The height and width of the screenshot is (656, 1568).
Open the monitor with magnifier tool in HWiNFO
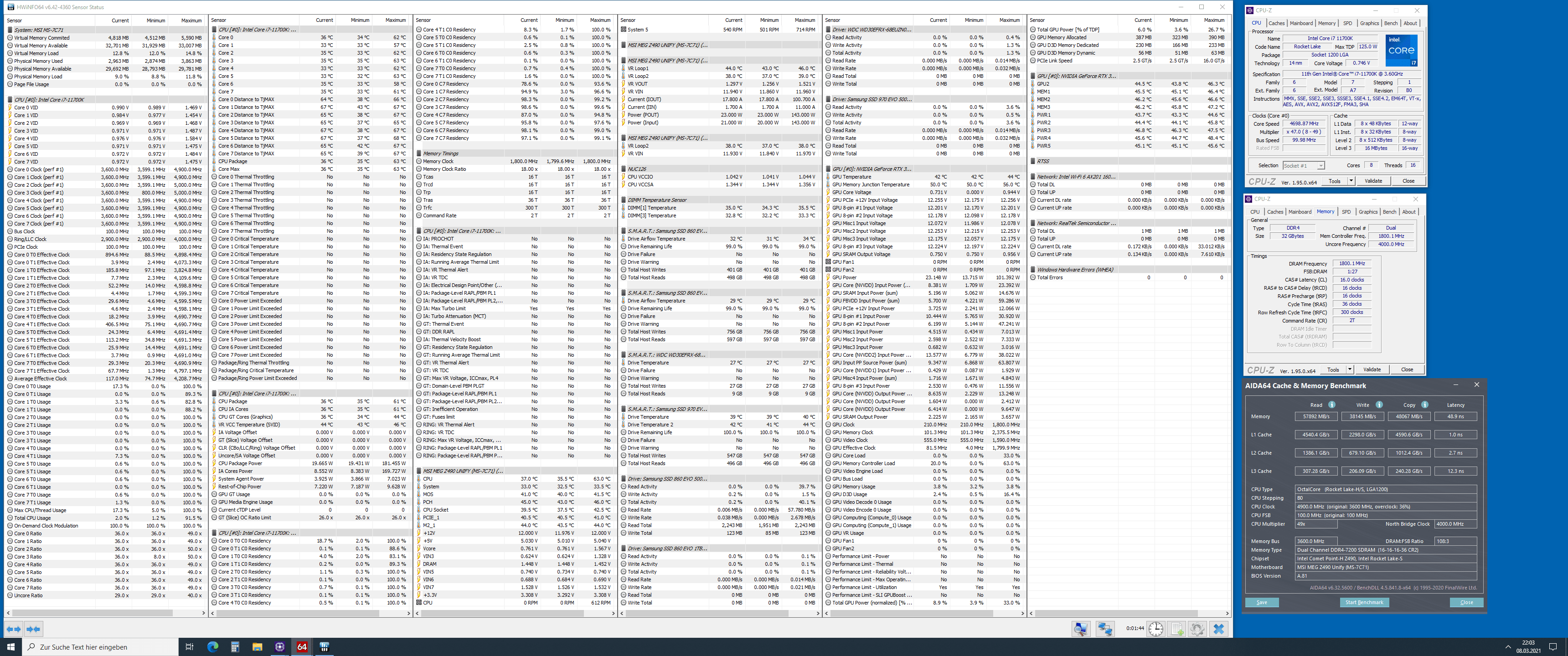pos(1081,629)
